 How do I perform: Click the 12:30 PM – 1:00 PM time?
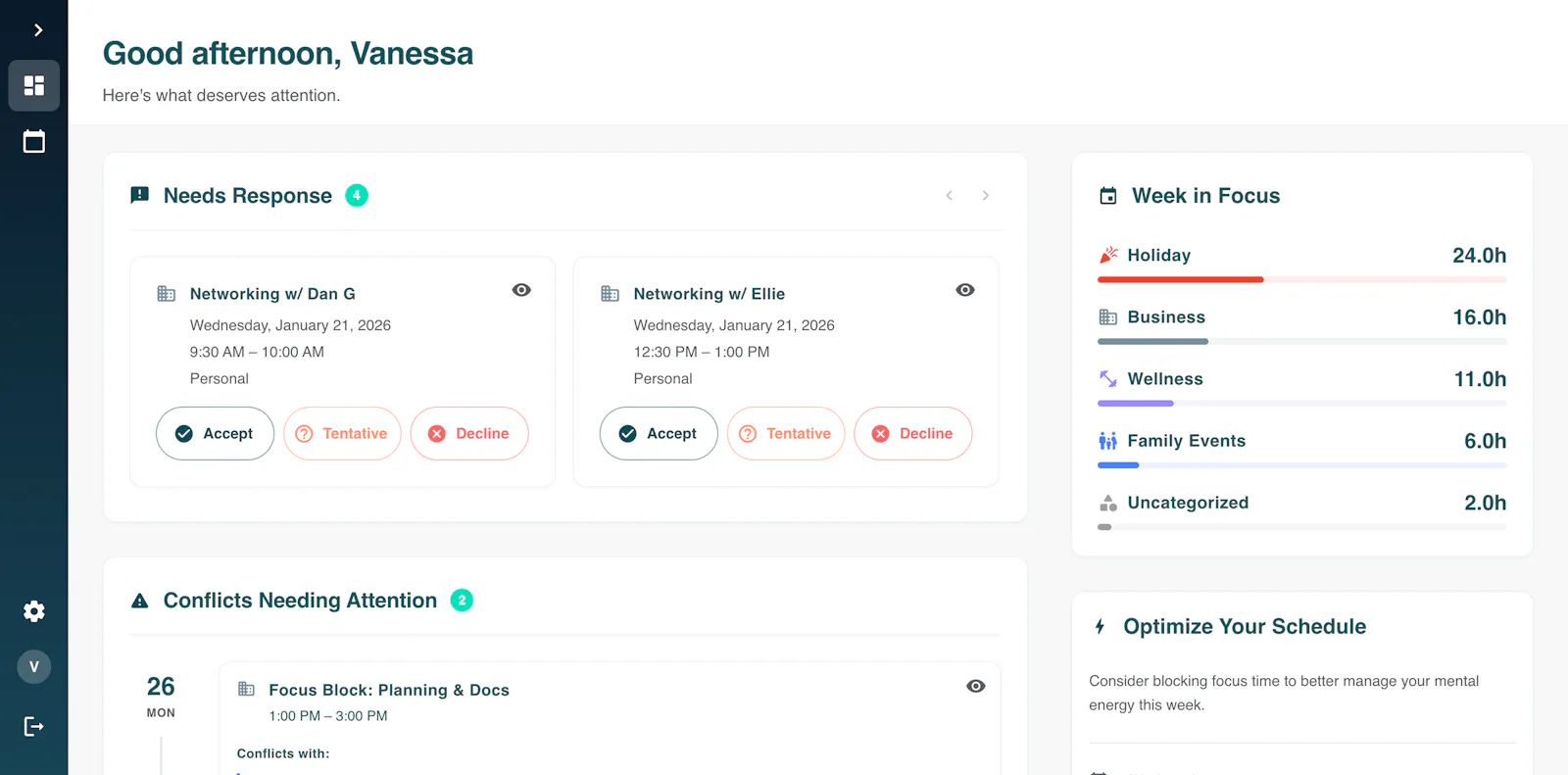coord(702,352)
